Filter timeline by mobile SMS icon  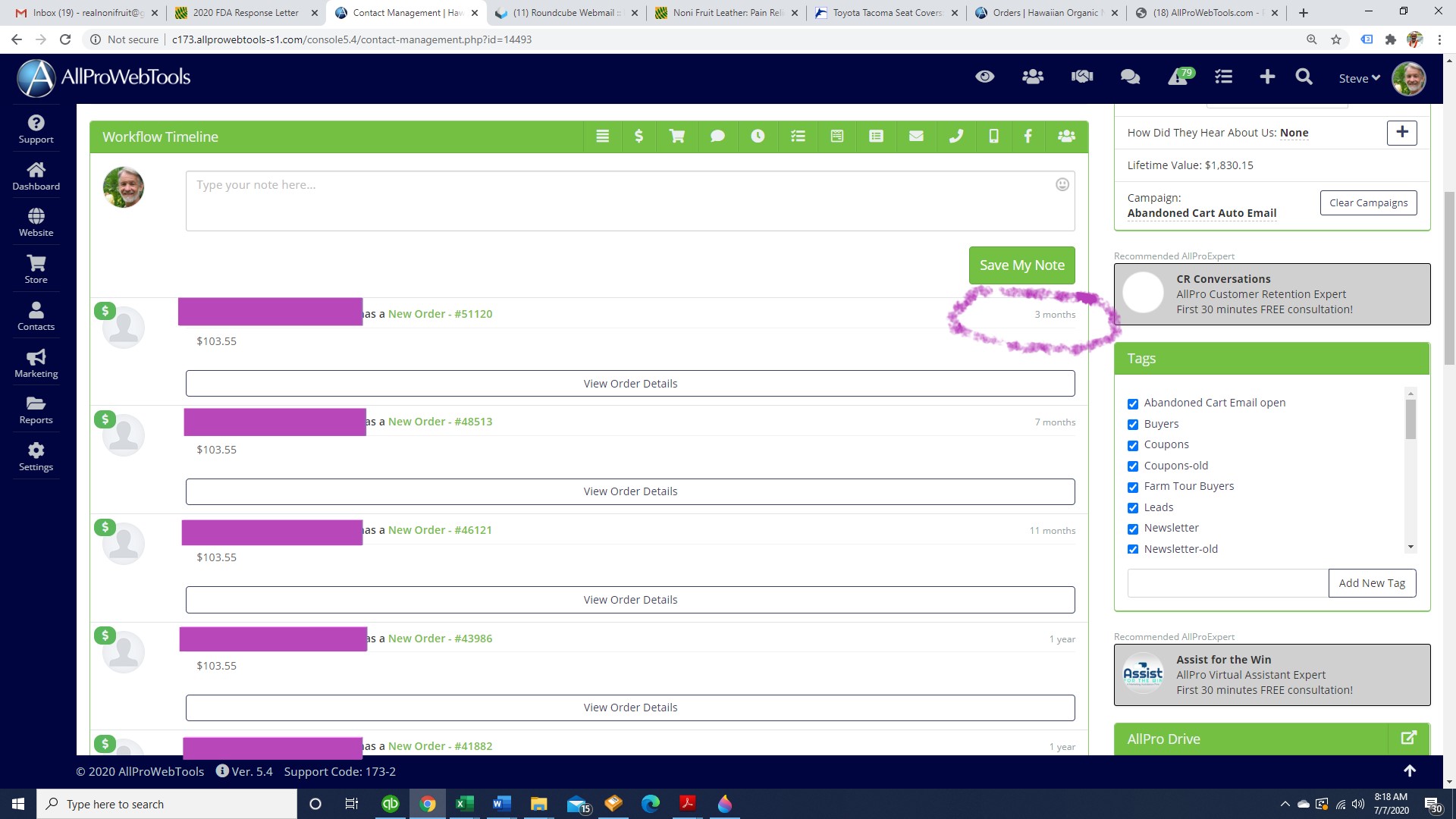tap(993, 136)
